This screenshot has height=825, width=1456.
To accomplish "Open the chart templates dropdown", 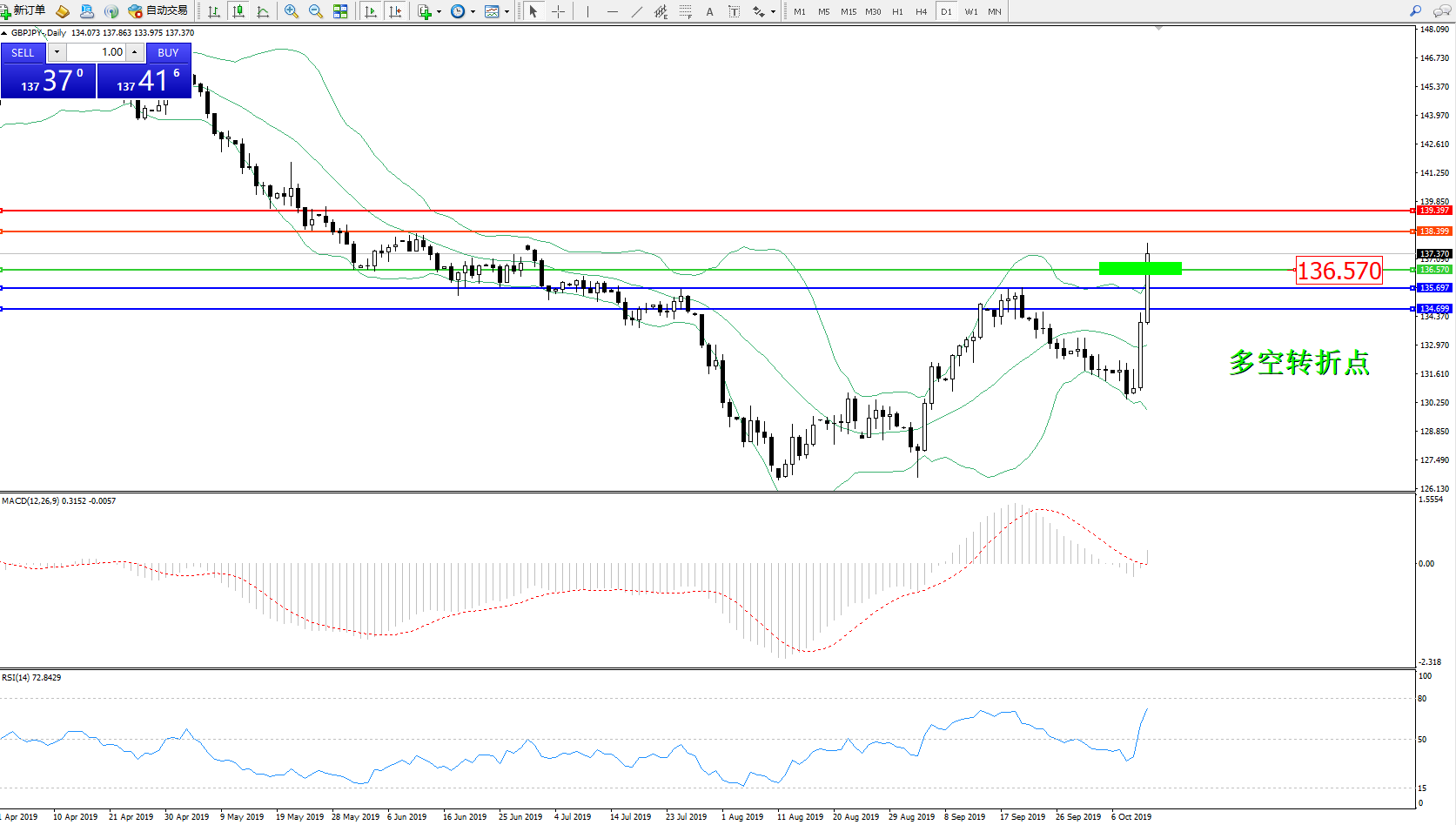I will pyautogui.click(x=507, y=12).
